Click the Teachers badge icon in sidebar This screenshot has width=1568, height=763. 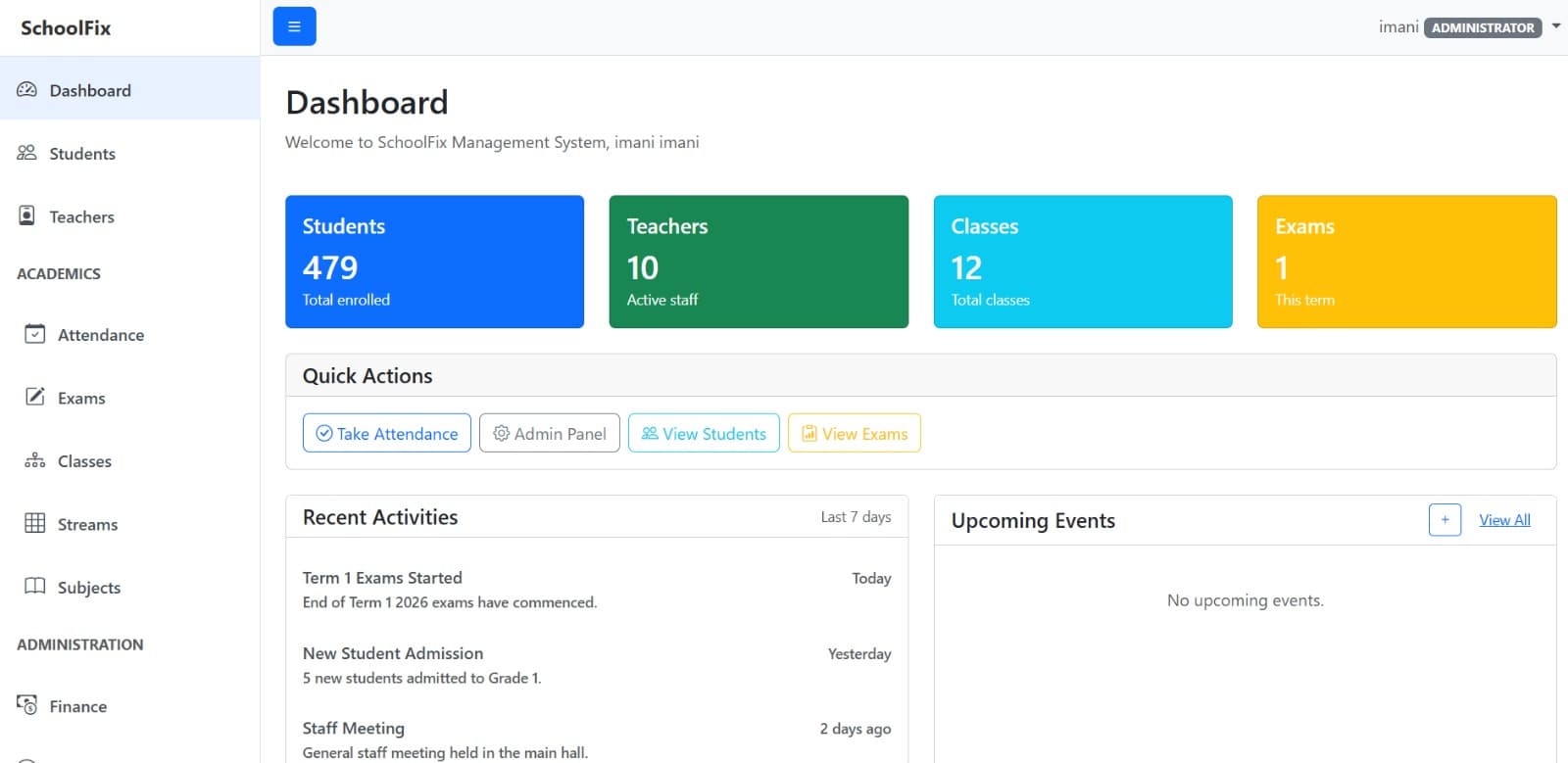[x=27, y=215]
